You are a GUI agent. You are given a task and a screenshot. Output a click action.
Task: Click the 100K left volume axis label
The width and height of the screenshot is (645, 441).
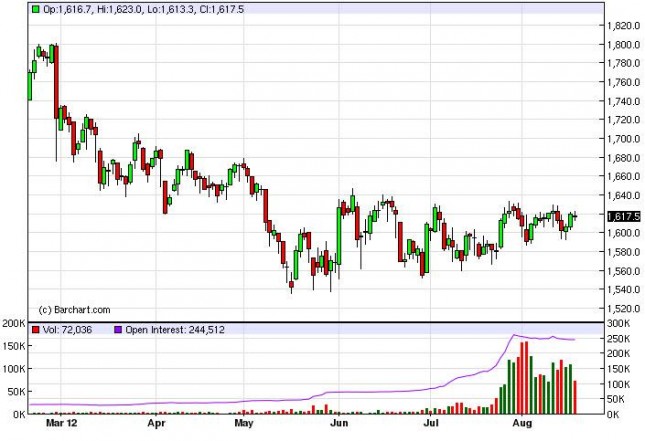[14, 369]
